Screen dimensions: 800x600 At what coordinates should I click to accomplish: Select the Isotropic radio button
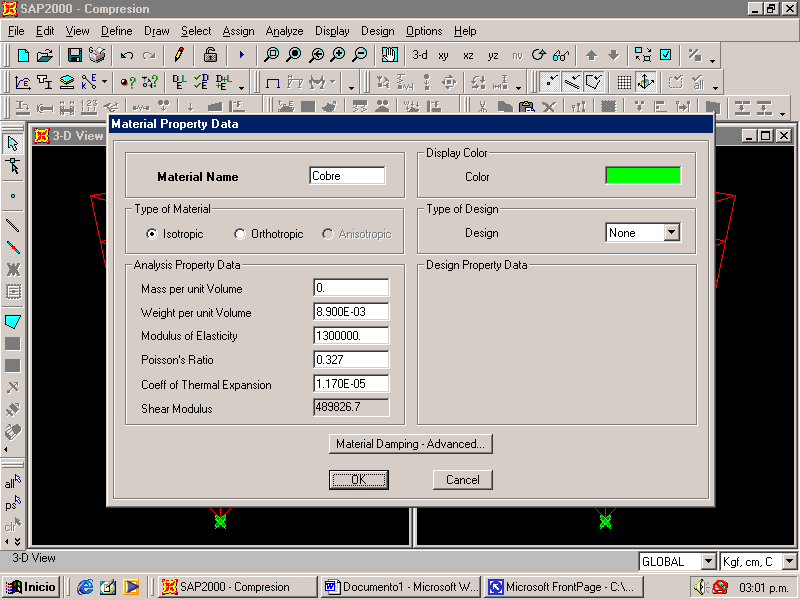[152, 234]
